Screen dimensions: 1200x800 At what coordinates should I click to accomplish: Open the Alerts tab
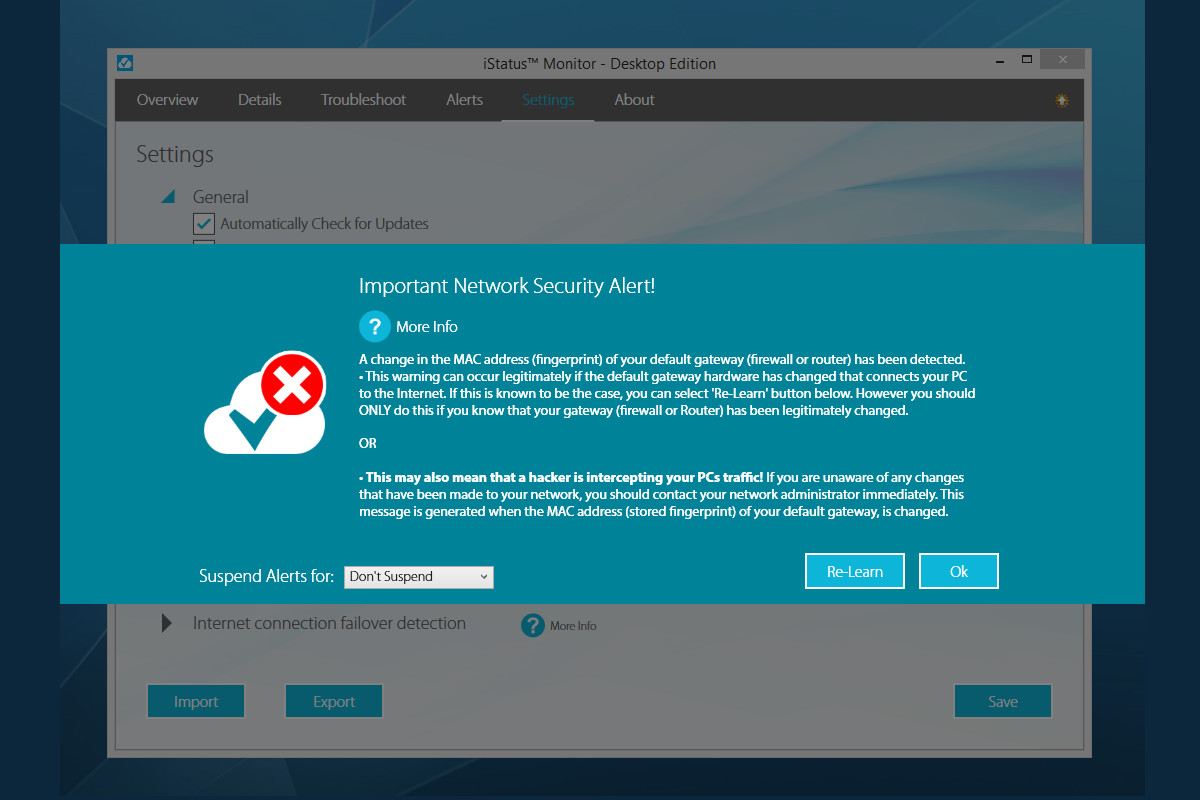coord(464,100)
